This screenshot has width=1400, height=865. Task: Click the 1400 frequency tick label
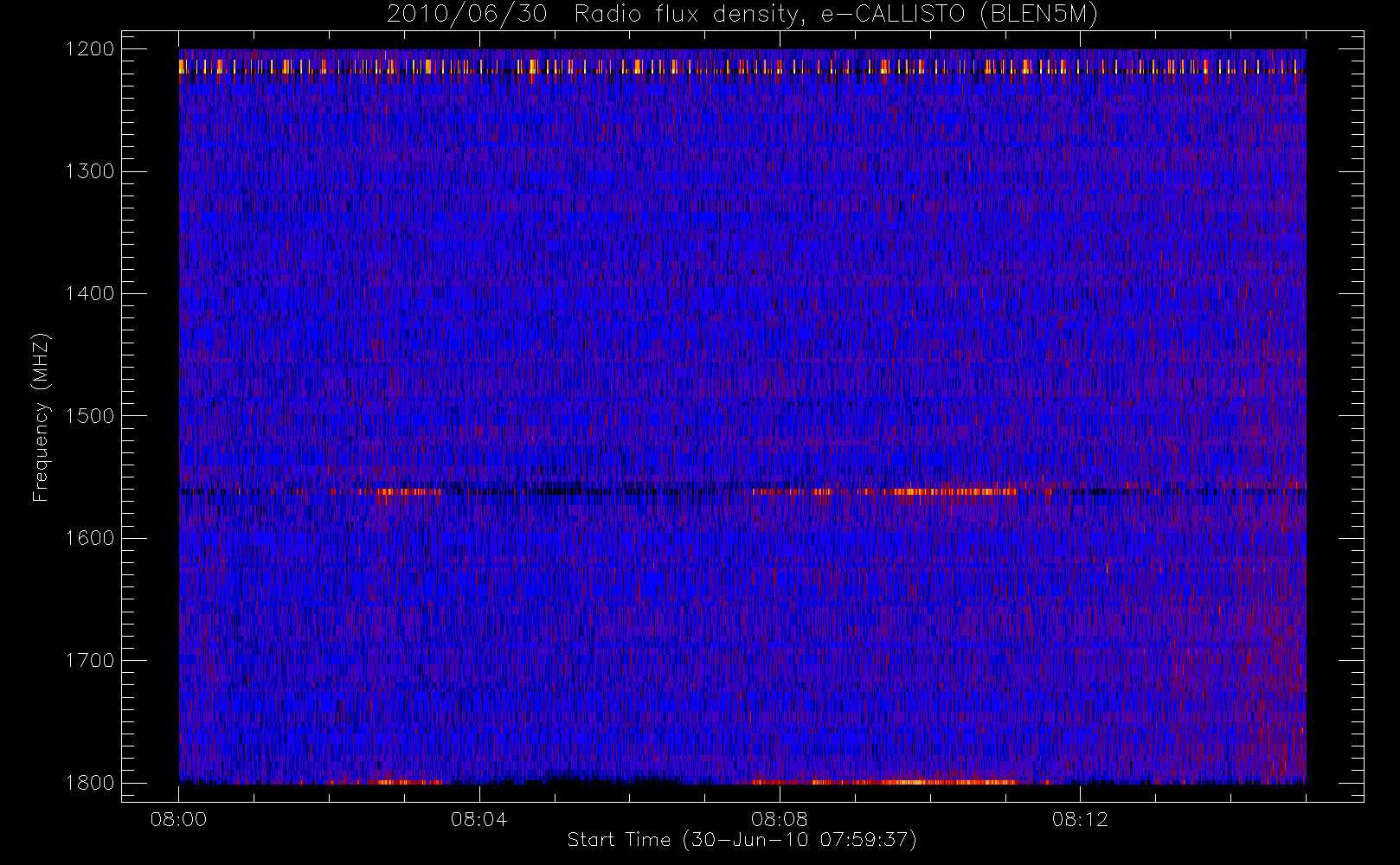(90, 294)
